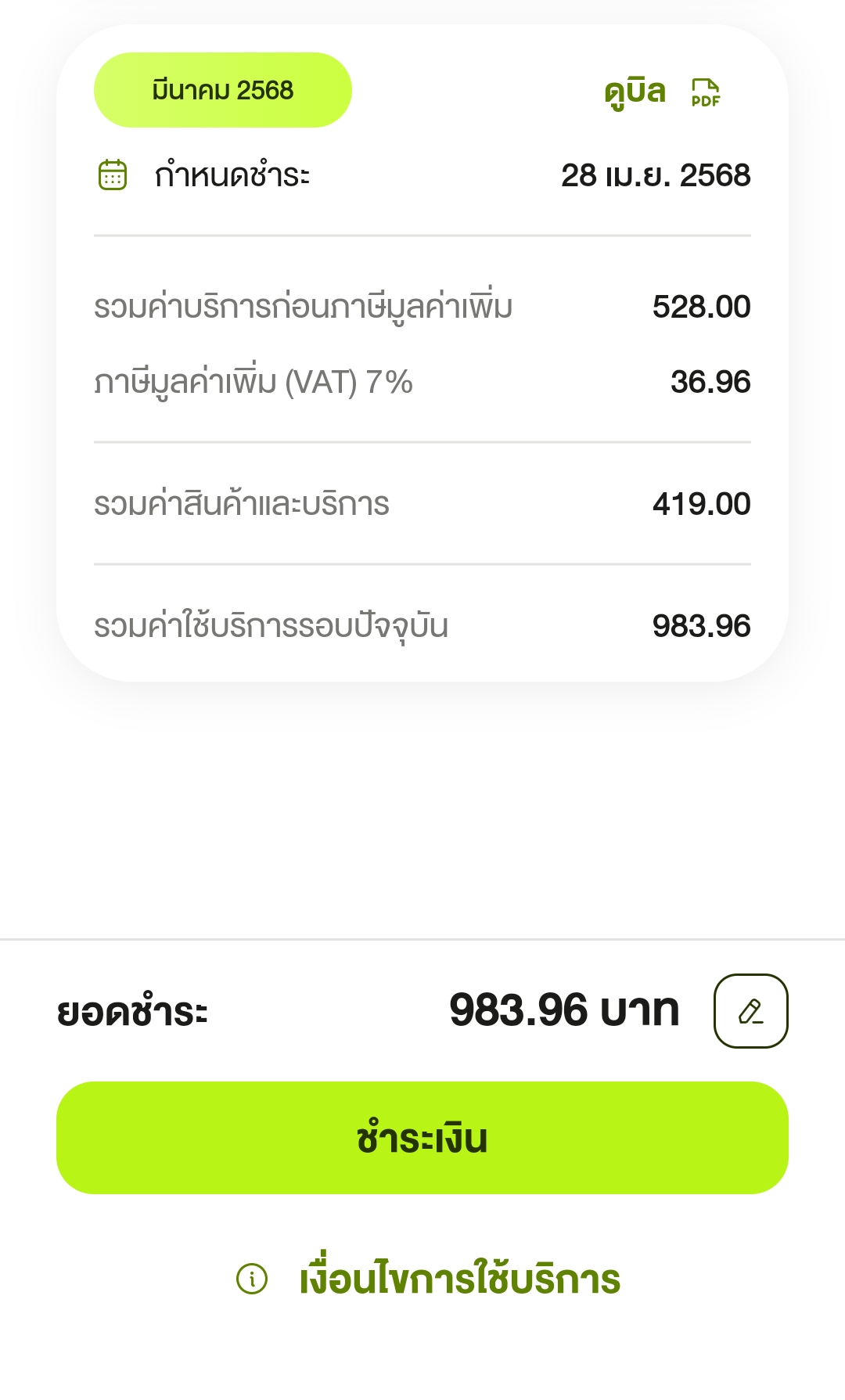Open the ดูบิล view bill link
Image resolution: width=845 pixels, height=1400 pixels.
pyautogui.click(x=635, y=92)
